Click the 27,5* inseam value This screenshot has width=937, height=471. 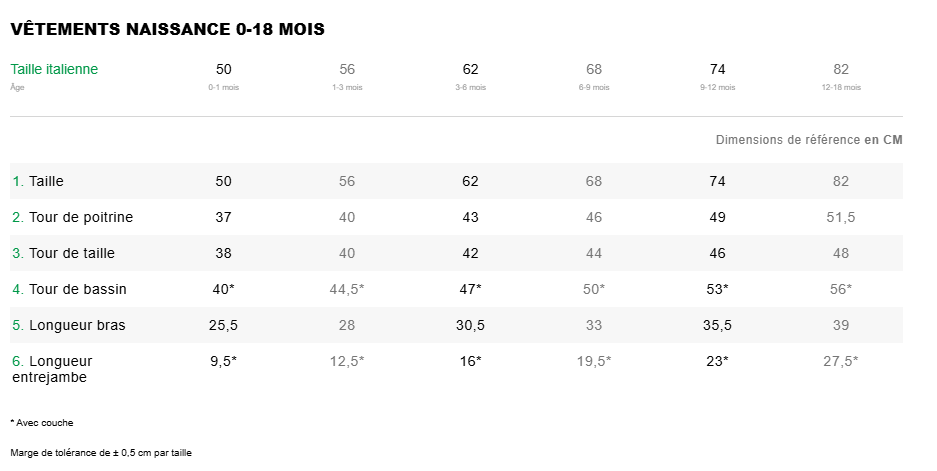tap(840, 361)
